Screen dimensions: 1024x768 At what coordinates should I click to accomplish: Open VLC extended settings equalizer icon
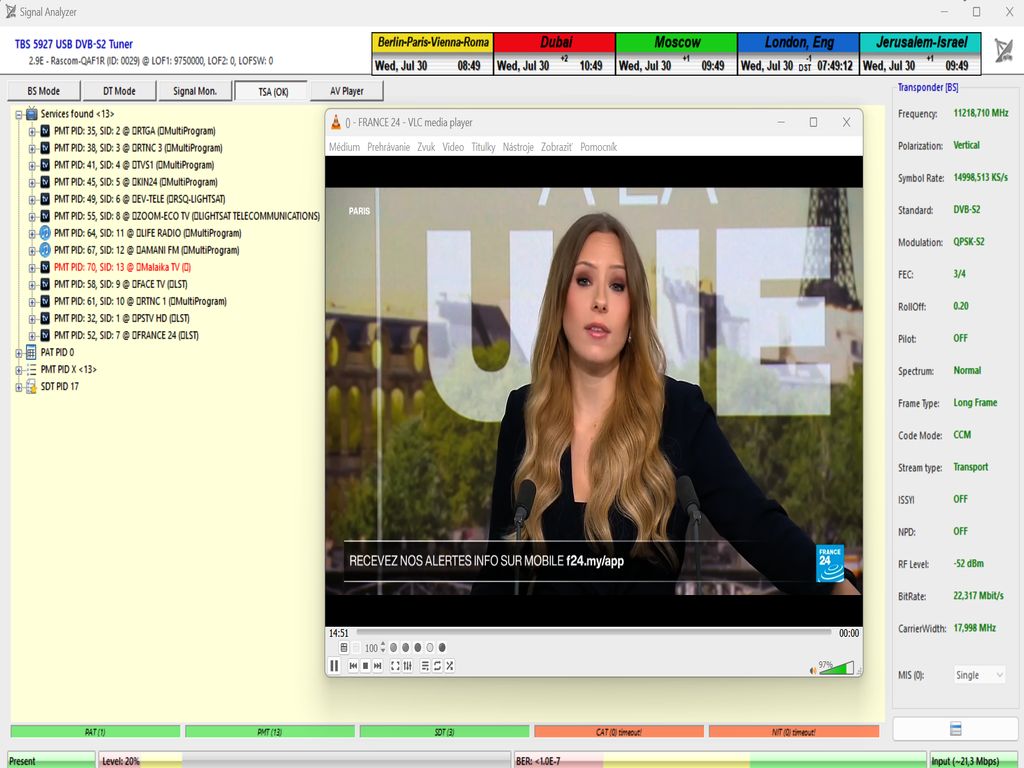[x=407, y=666]
